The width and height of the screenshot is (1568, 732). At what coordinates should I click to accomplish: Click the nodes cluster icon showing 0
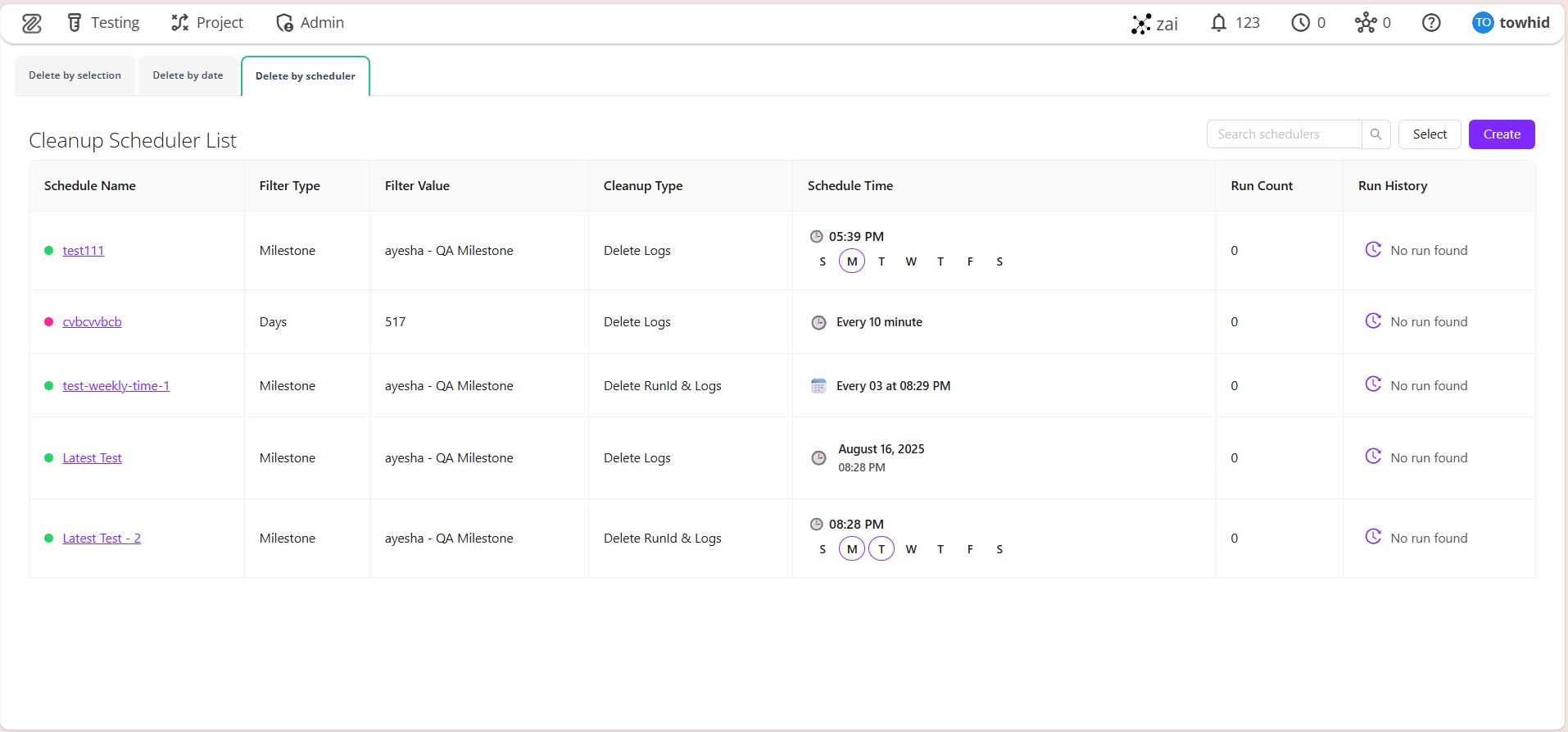[x=1365, y=23]
